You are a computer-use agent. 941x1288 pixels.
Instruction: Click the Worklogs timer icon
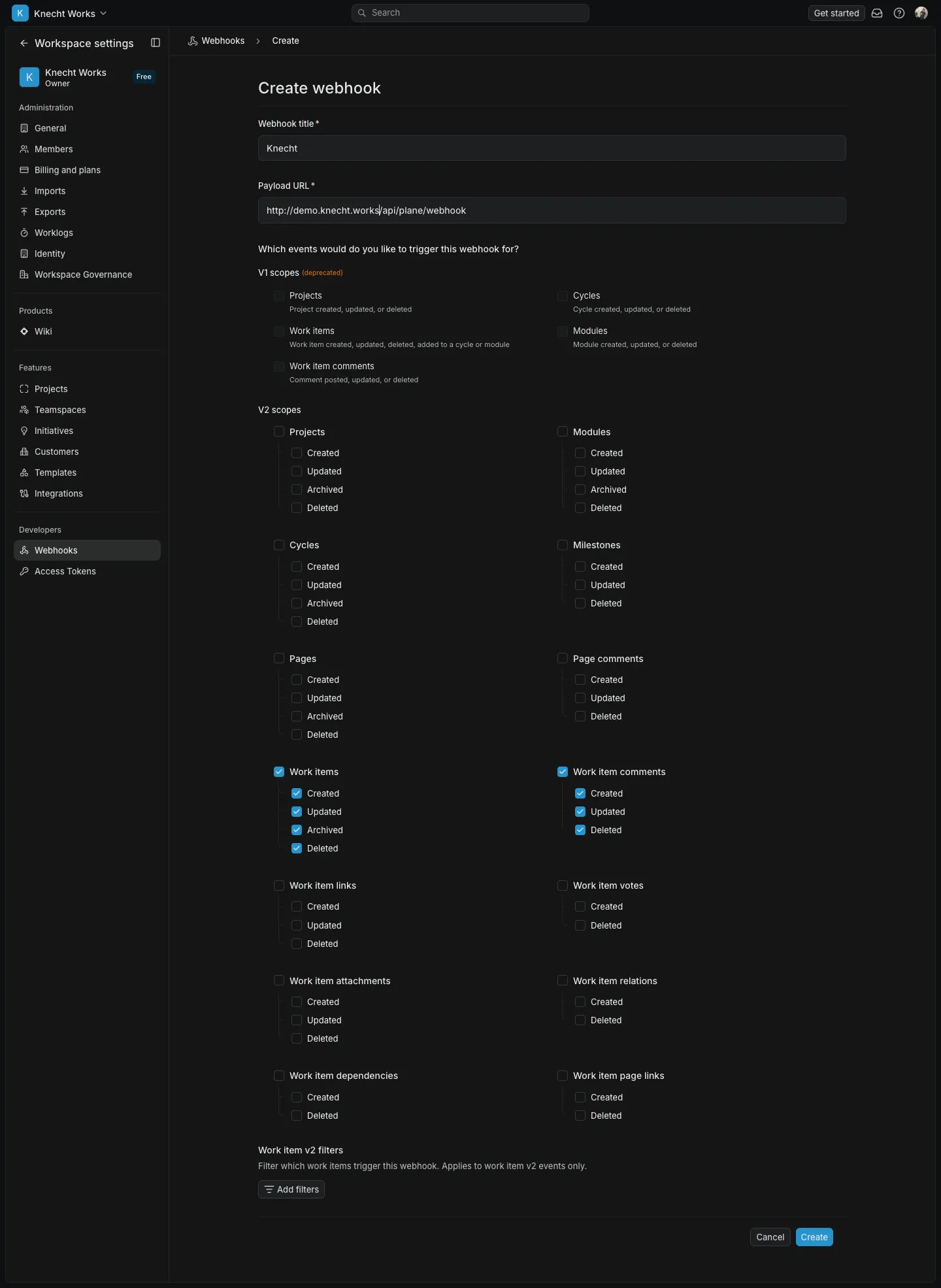click(24, 233)
